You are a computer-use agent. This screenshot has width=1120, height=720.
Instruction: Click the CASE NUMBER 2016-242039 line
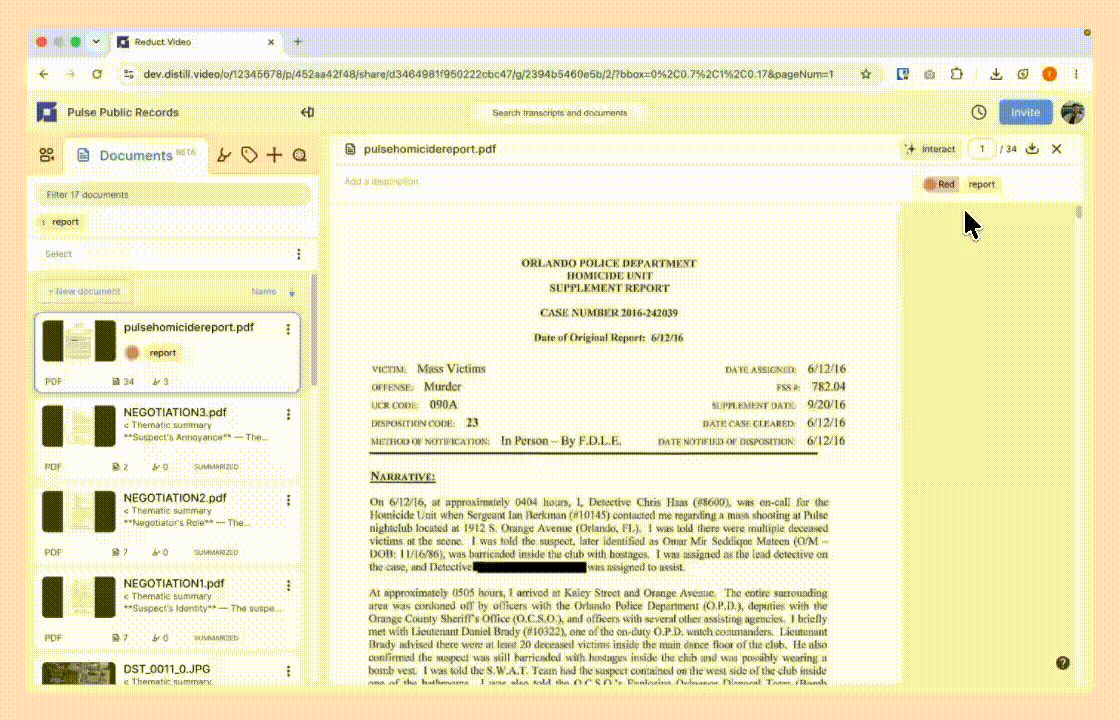(x=609, y=313)
